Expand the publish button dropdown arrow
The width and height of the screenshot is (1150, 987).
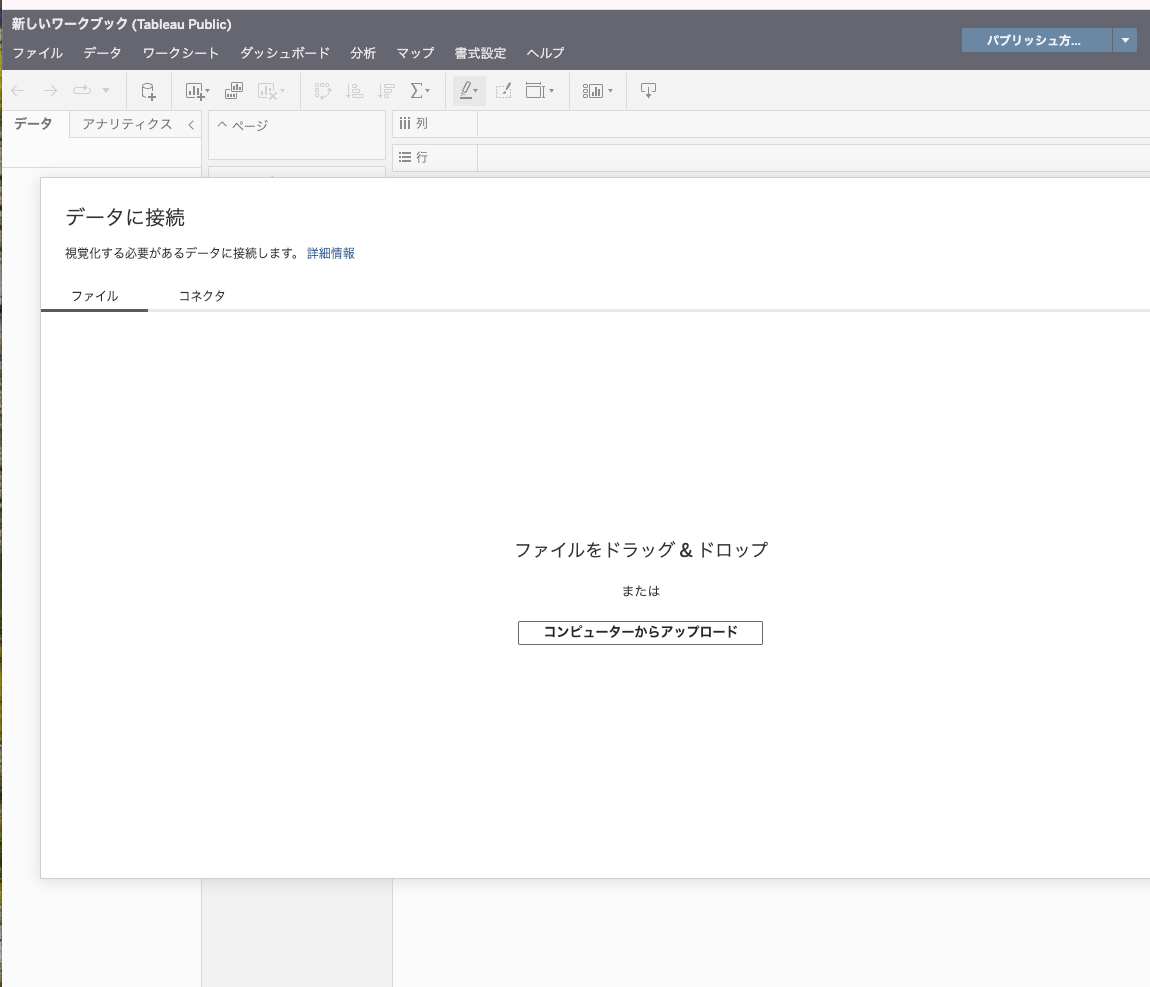[x=1125, y=40]
